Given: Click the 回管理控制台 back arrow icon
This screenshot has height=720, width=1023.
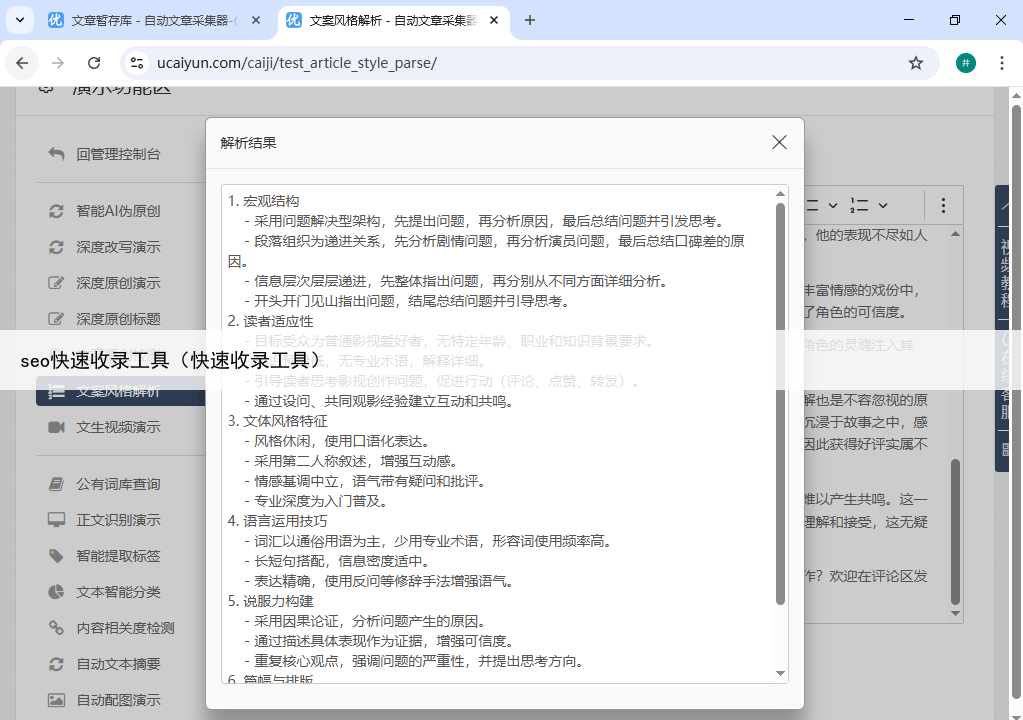Looking at the screenshot, I should (x=57, y=154).
